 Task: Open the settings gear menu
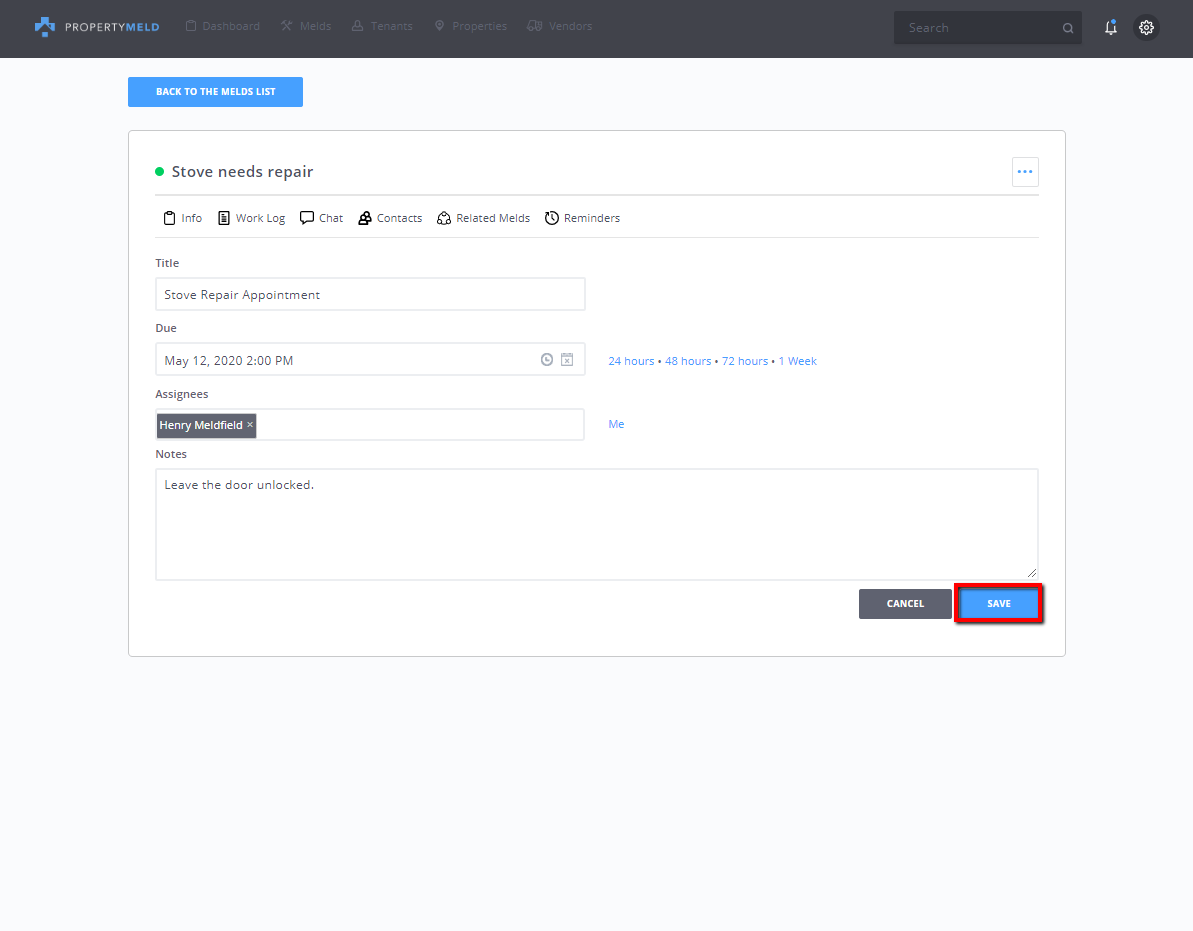tap(1146, 28)
